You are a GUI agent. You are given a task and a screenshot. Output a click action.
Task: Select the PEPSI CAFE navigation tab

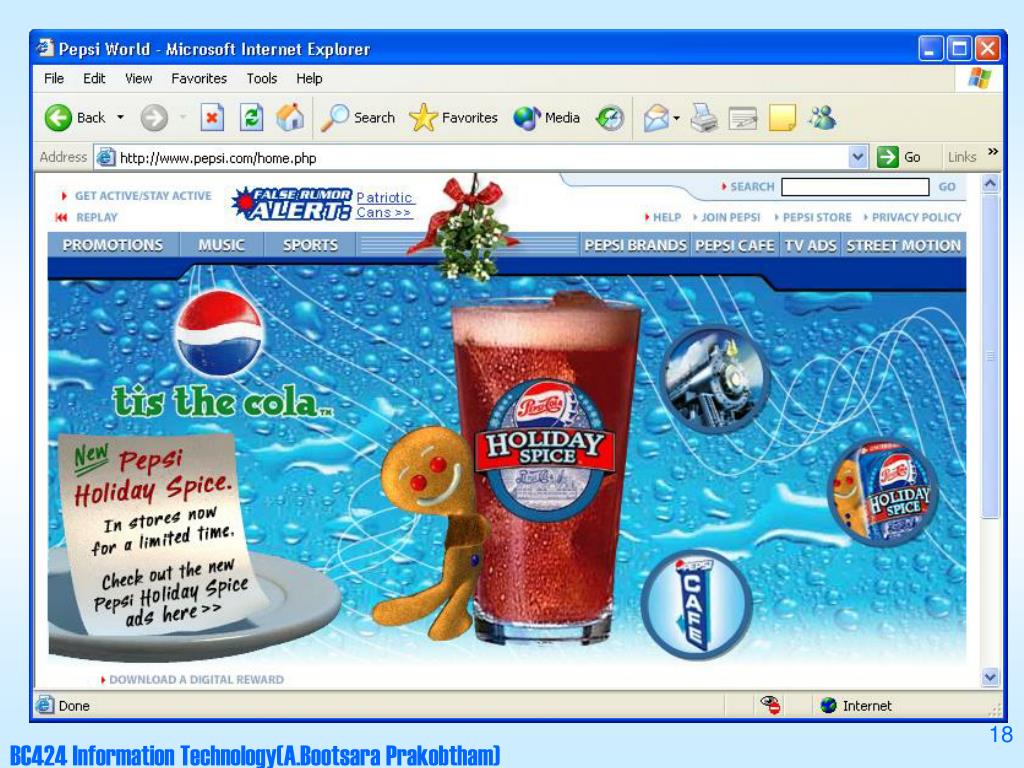(735, 245)
